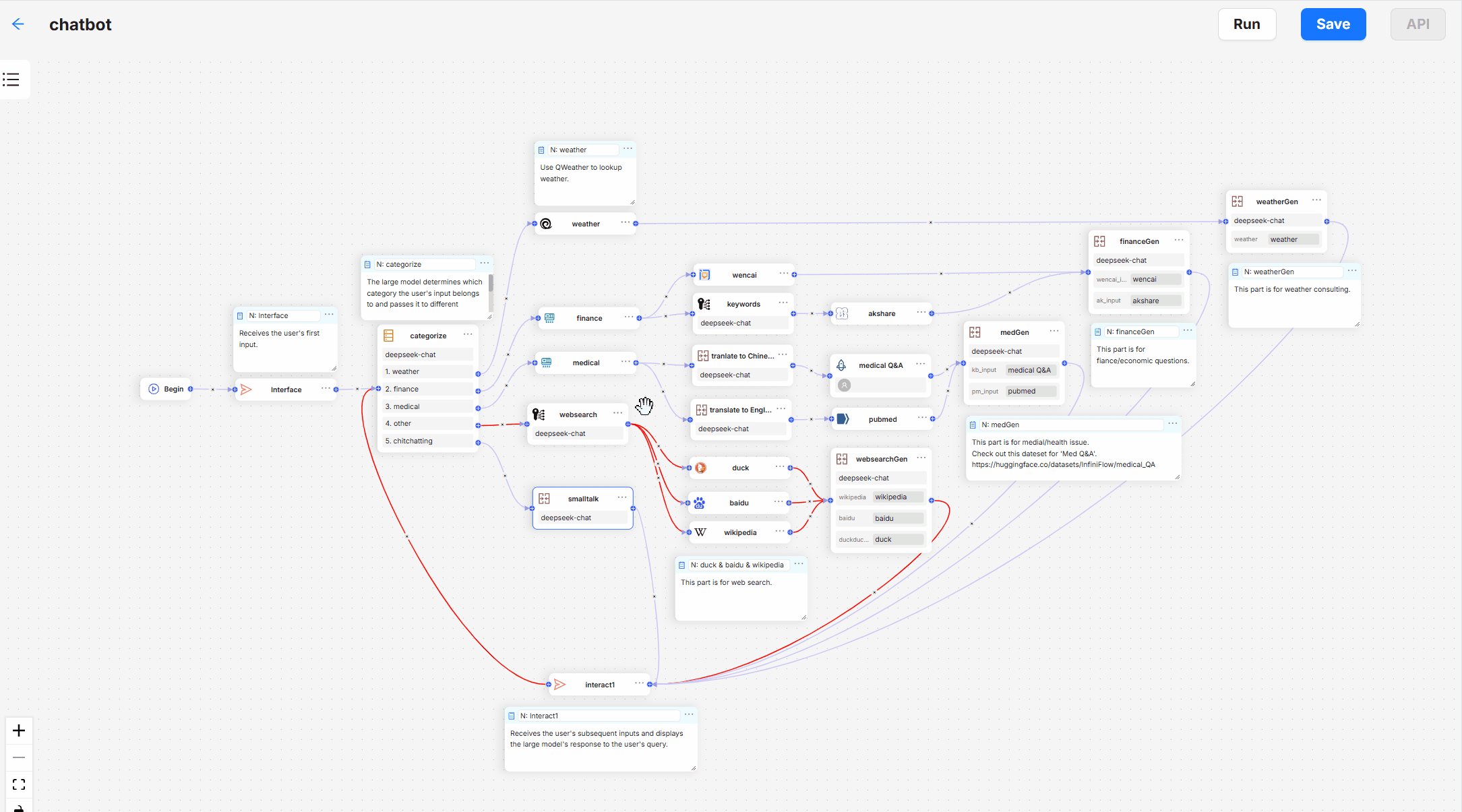Image resolution: width=1462 pixels, height=812 pixels.
Task: Click the duck node's DuckDuckGo icon
Action: (700, 468)
